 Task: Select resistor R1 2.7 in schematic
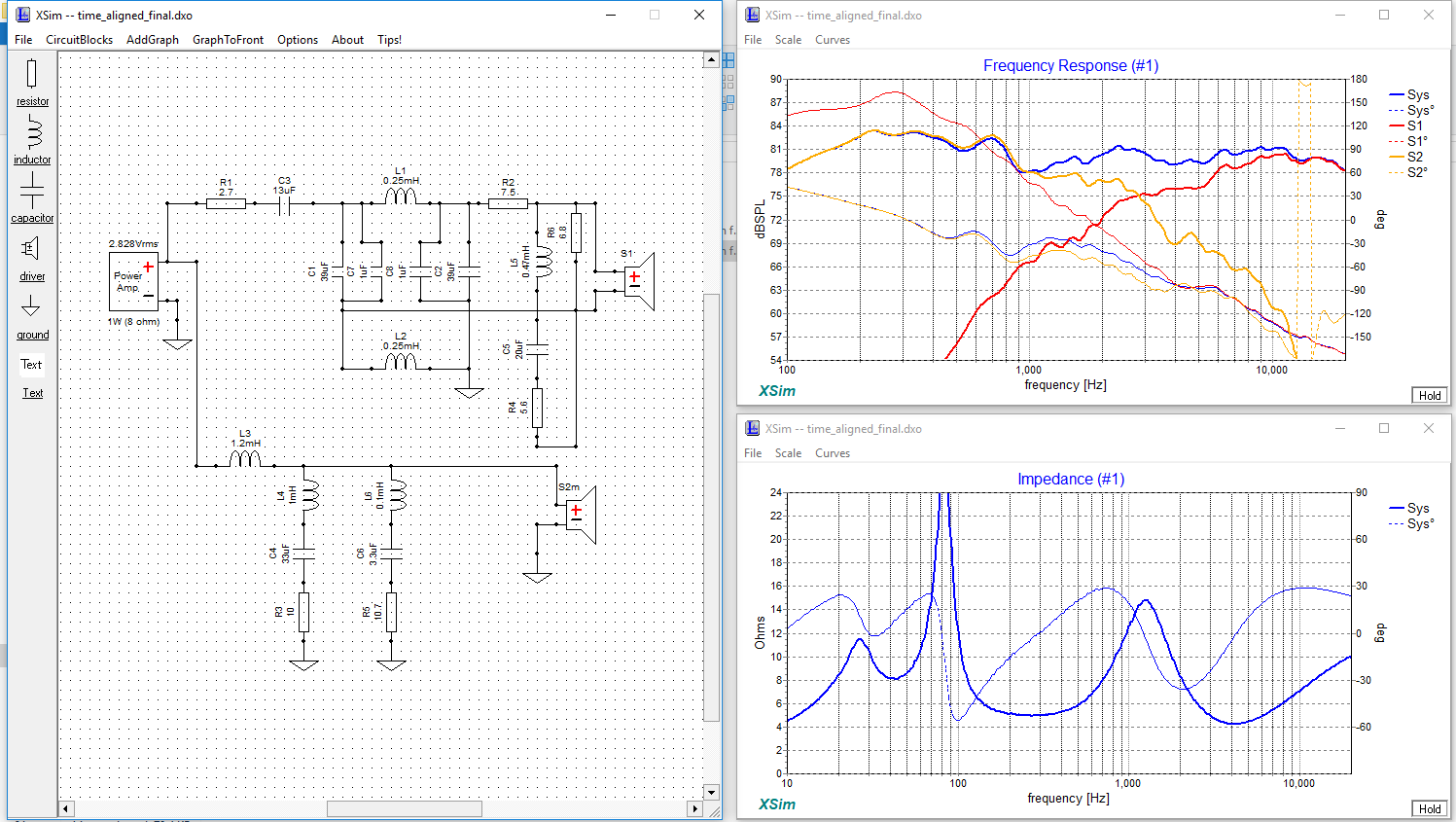(x=226, y=203)
